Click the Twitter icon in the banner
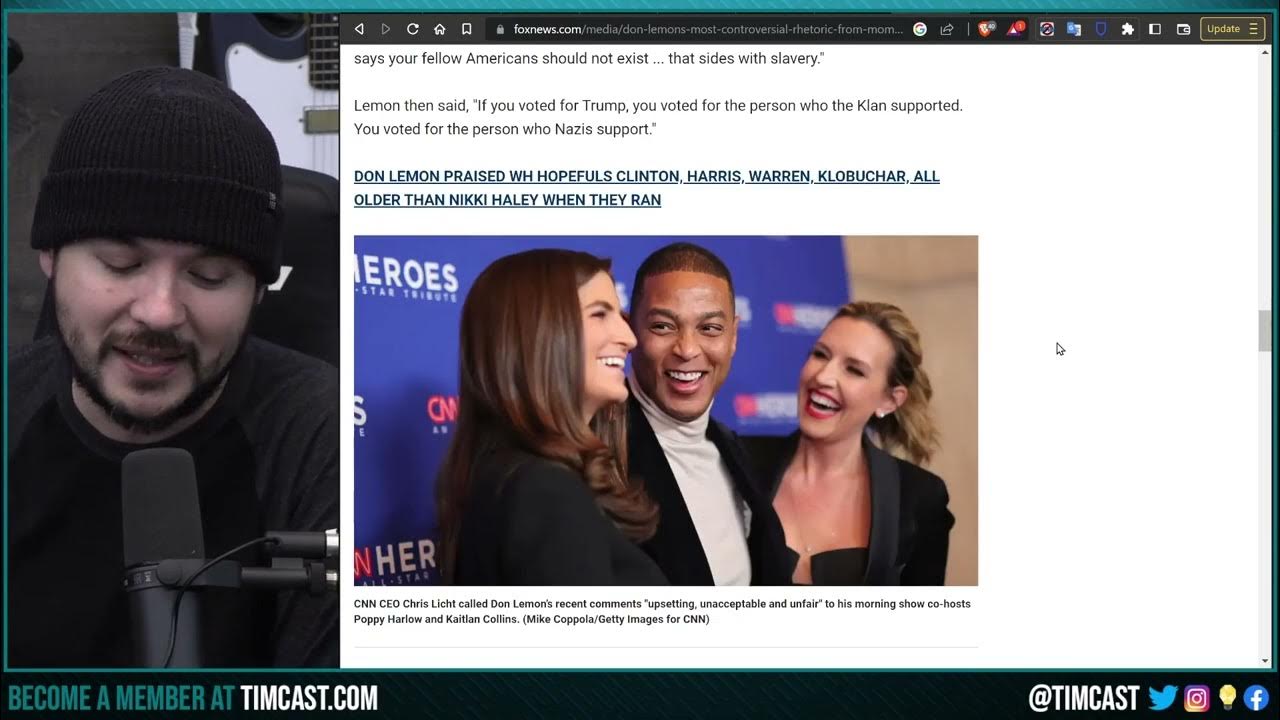This screenshot has height=720, width=1280. coord(1163,697)
